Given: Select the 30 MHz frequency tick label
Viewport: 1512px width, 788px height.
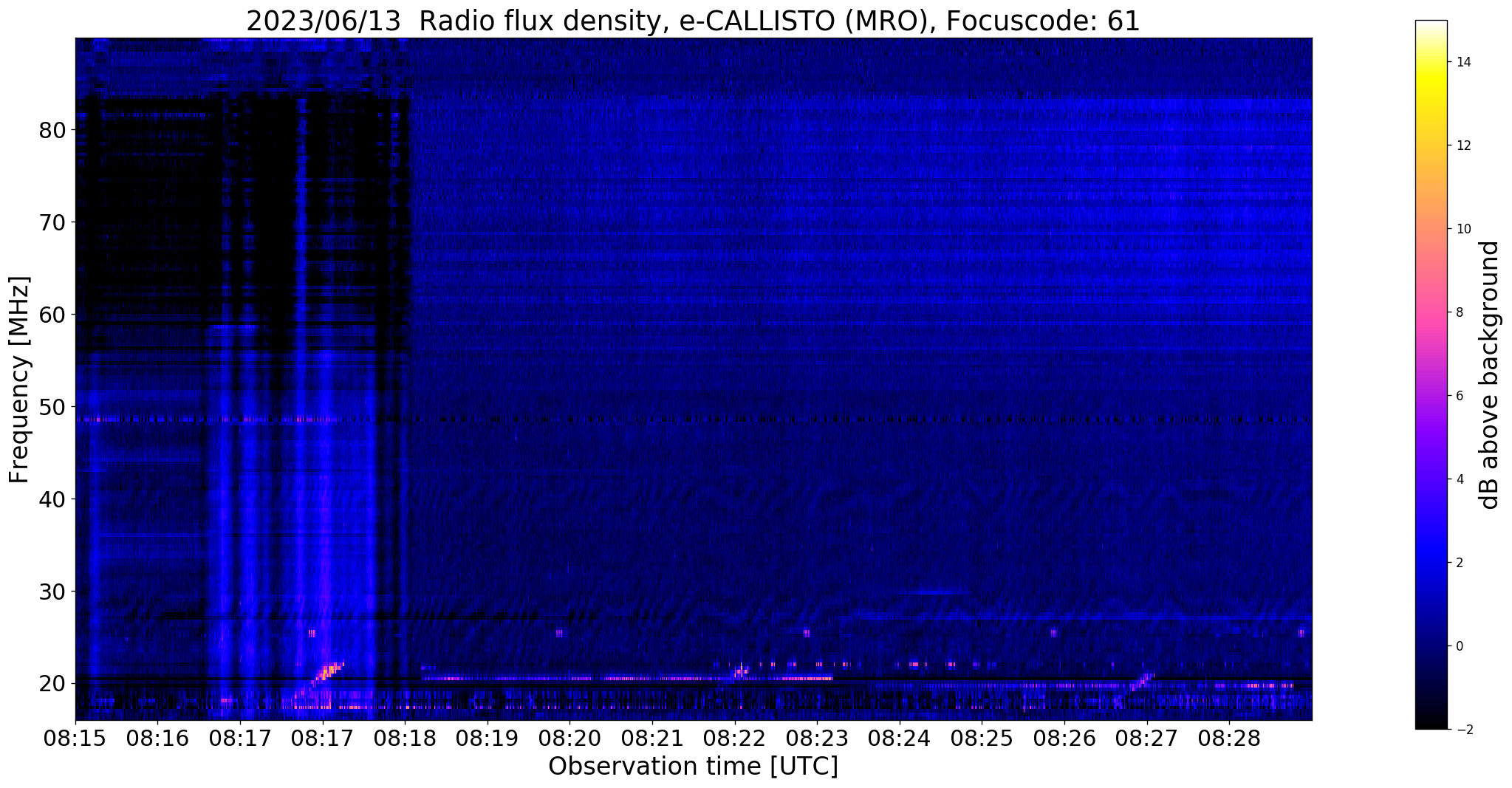Looking at the screenshot, I should tap(52, 592).
